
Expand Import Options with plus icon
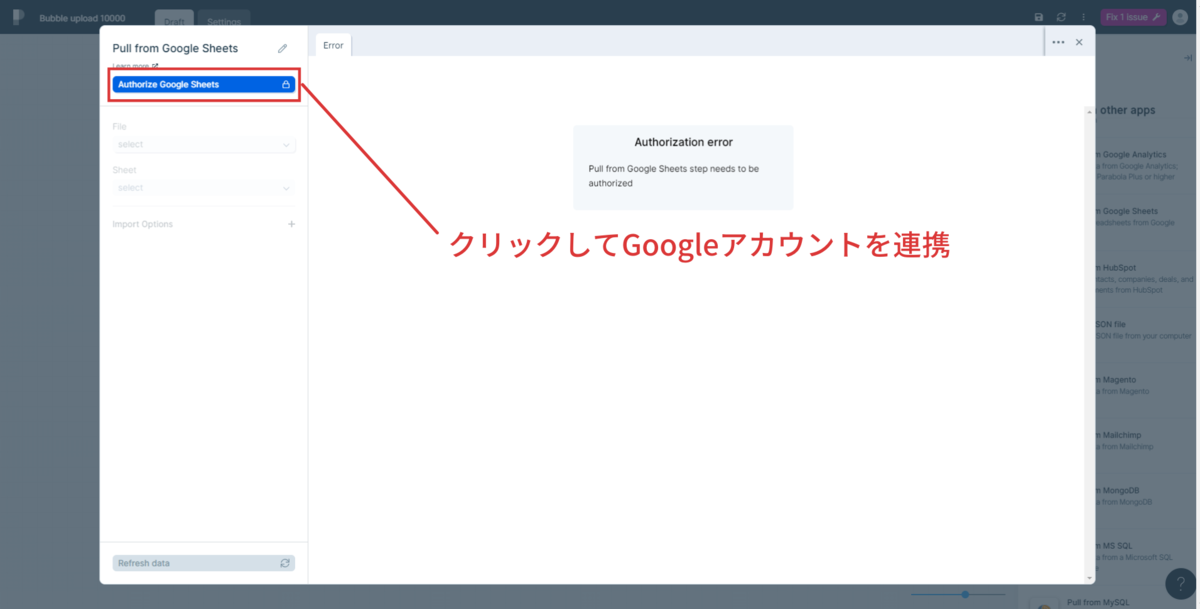292,224
